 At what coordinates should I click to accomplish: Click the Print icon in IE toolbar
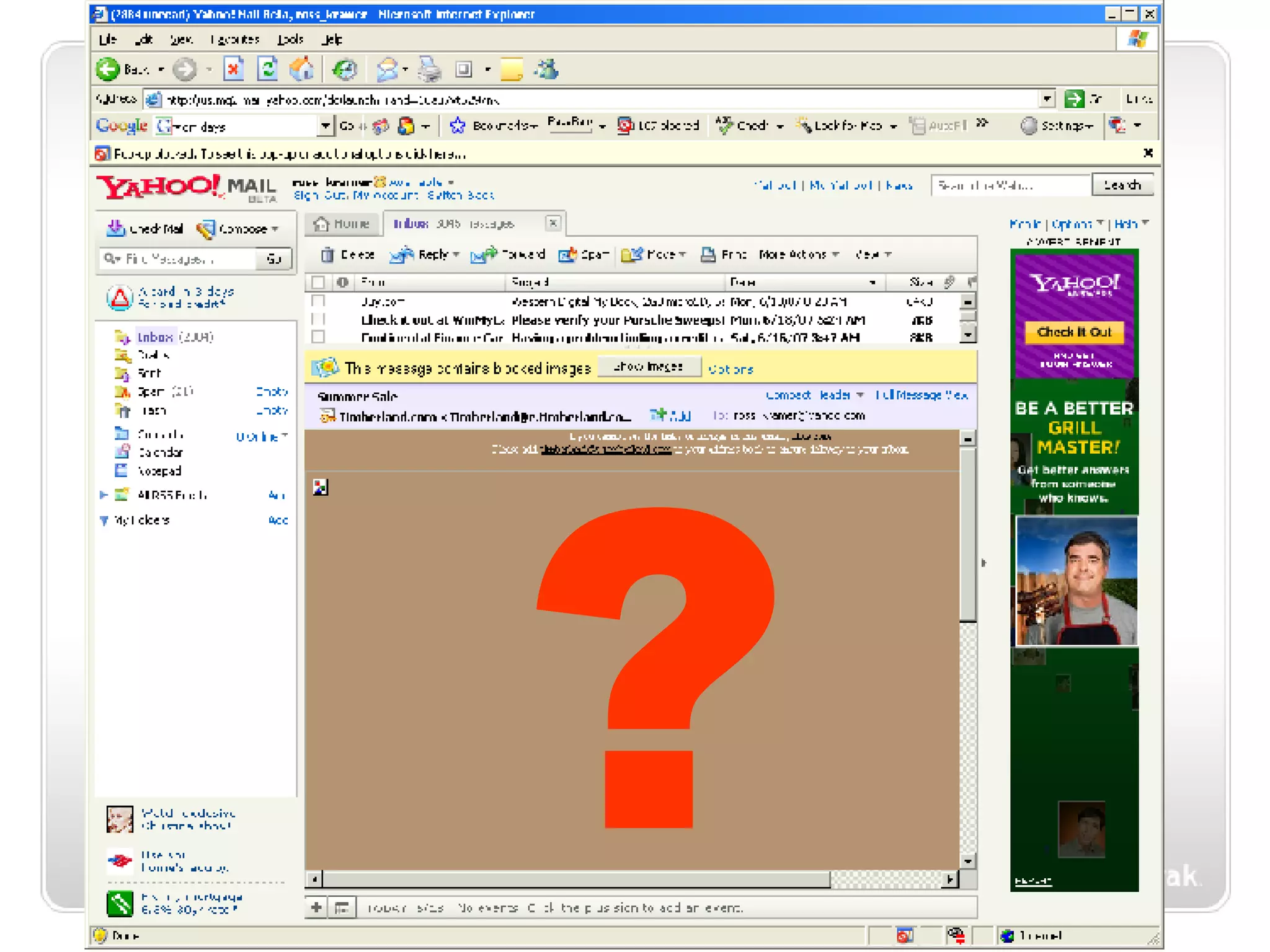tap(429, 69)
